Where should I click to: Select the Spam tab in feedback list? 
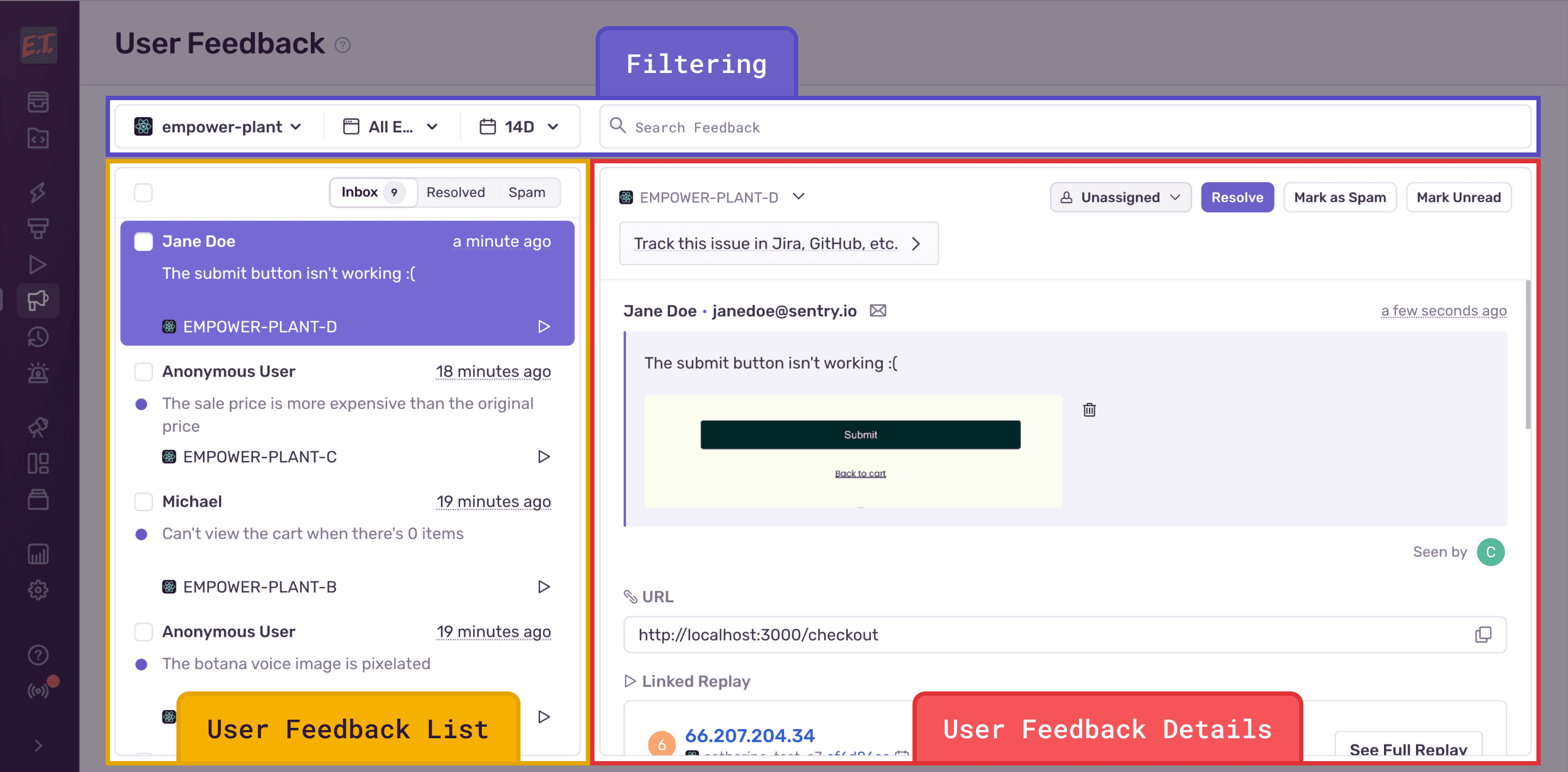click(x=528, y=194)
